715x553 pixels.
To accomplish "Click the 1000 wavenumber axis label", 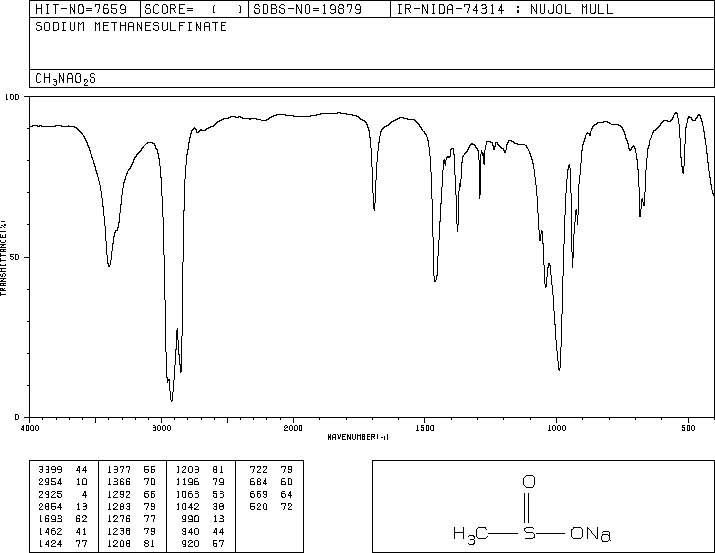I will [x=556, y=428].
